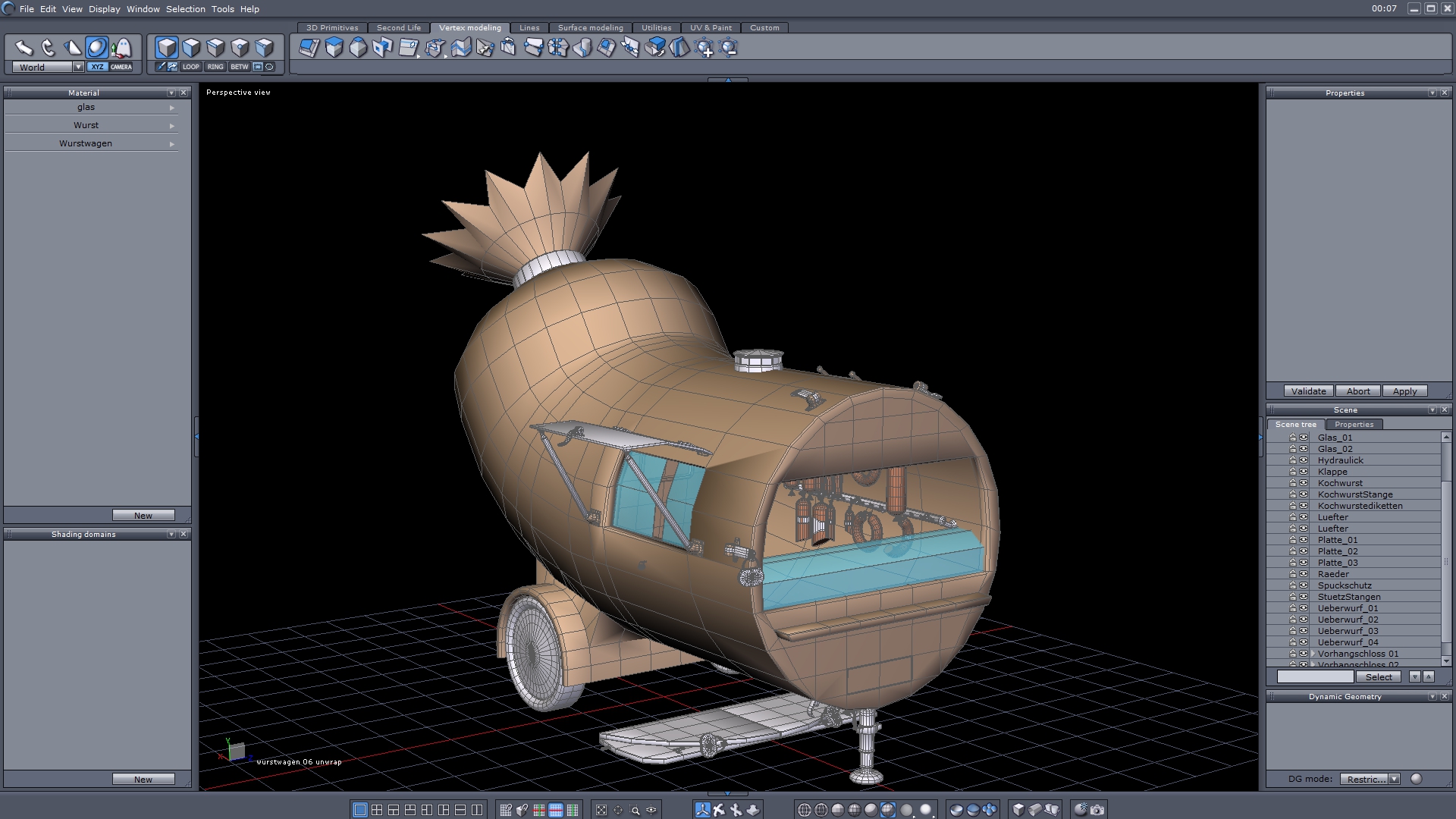
Task: Toggle LOOP selection mode
Action: tap(190, 67)
